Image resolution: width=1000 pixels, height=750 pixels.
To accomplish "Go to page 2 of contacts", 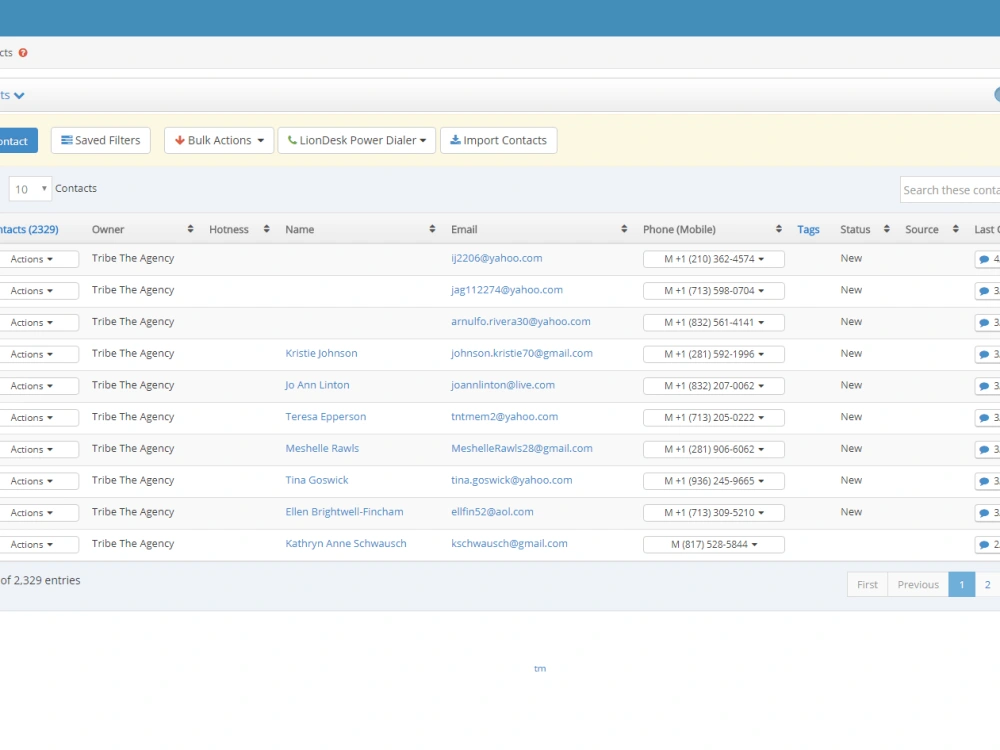I will point(987,584).
